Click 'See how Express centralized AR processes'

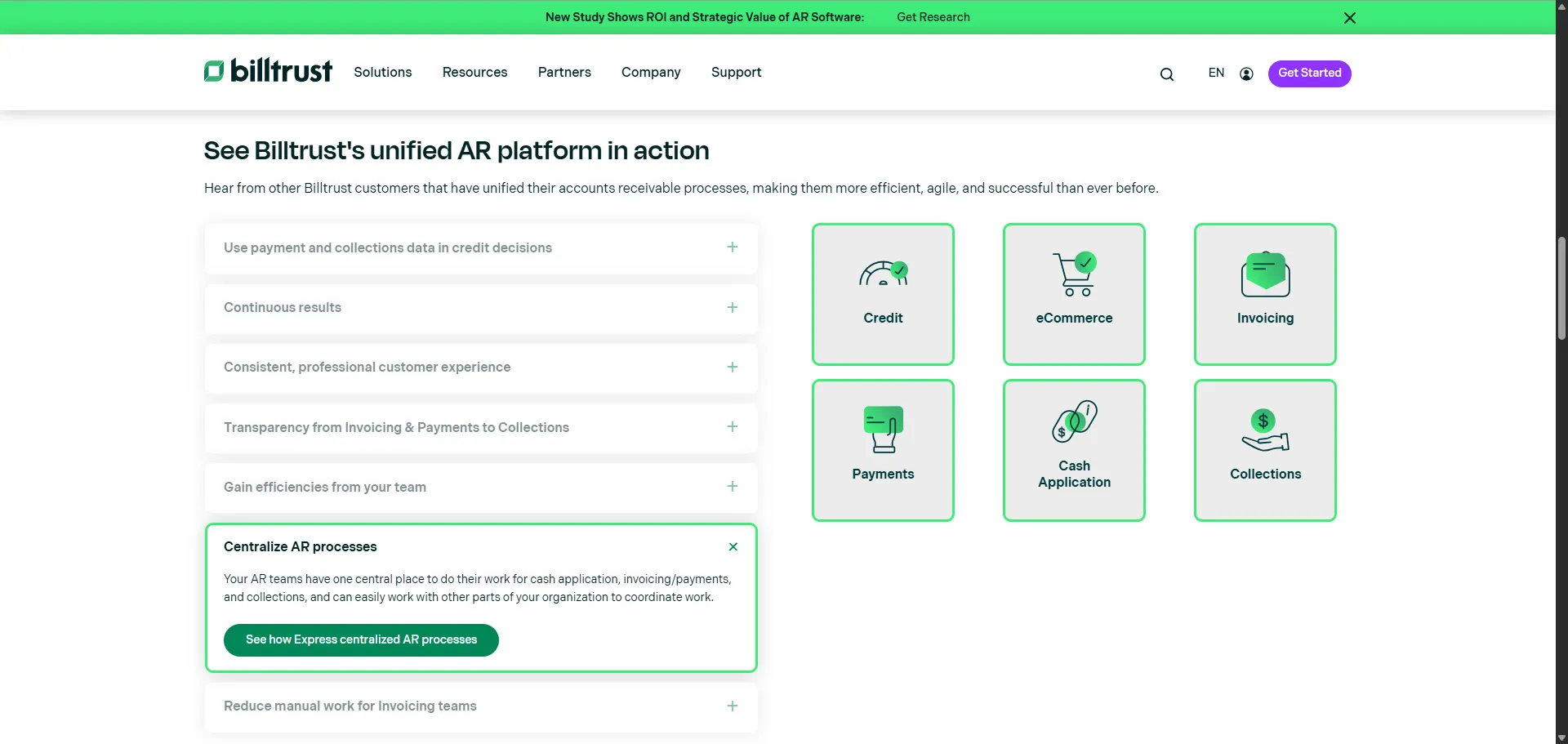[x=361, y=640]
